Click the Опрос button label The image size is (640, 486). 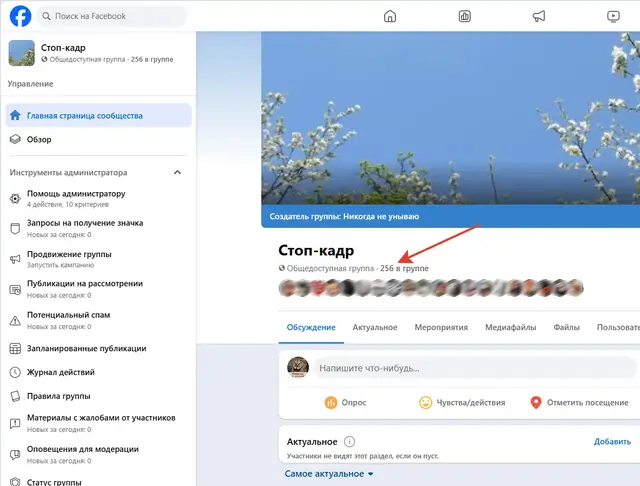[353, 402]
